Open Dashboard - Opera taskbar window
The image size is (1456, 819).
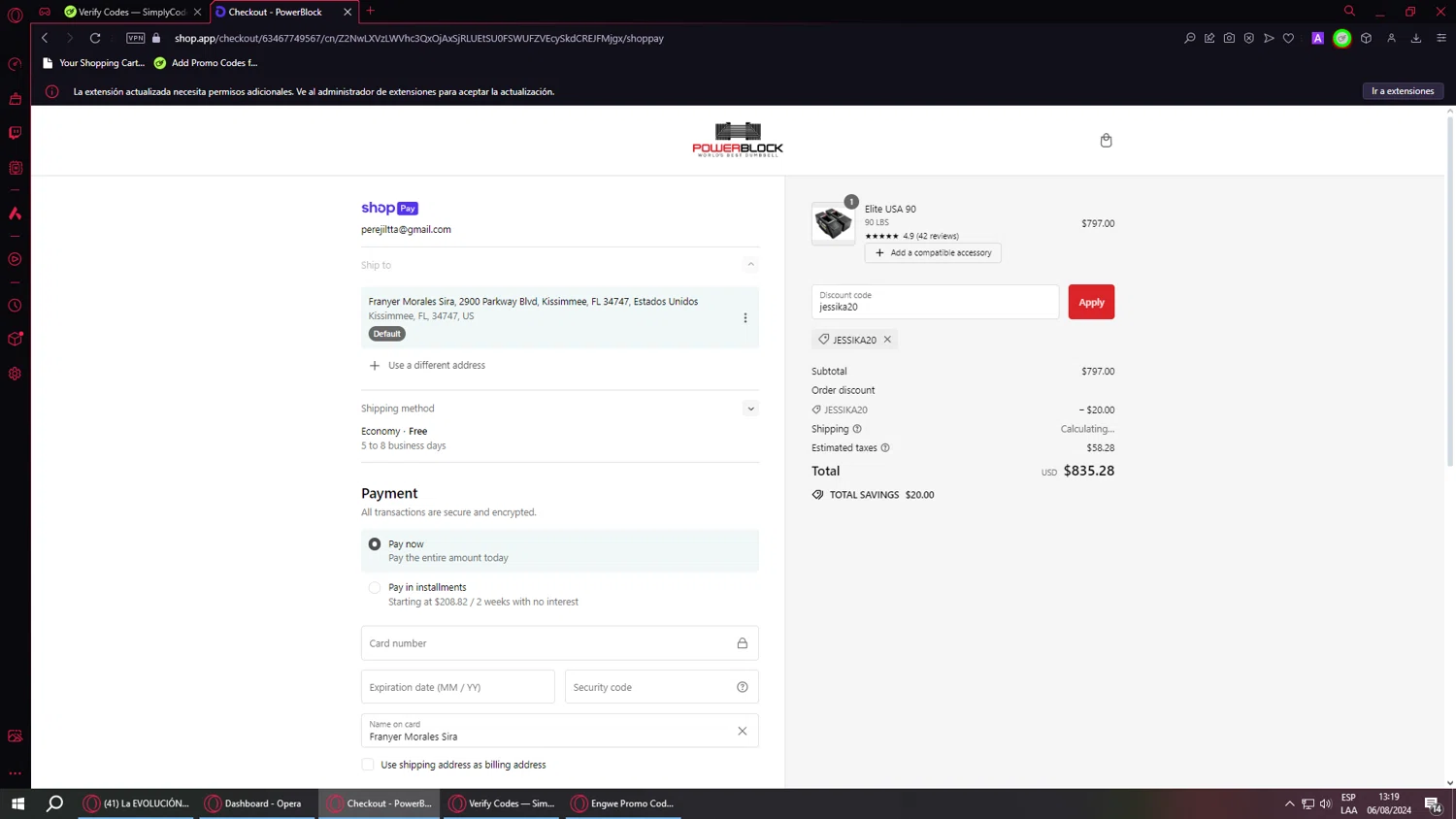click(257, 803)
